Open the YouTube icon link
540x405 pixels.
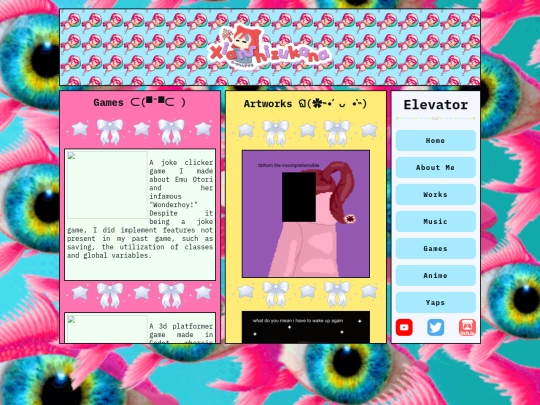click(404, 327)
